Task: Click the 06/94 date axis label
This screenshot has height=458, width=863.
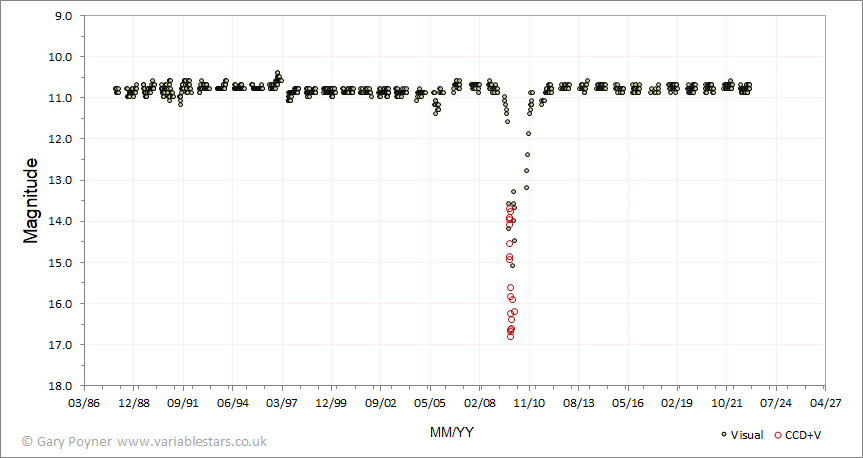Action: [x=233, y=402]
